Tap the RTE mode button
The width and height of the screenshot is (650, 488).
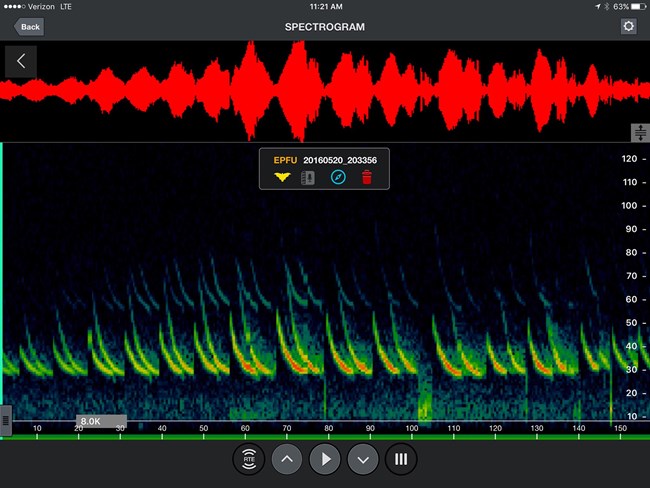tap(248, 460)
